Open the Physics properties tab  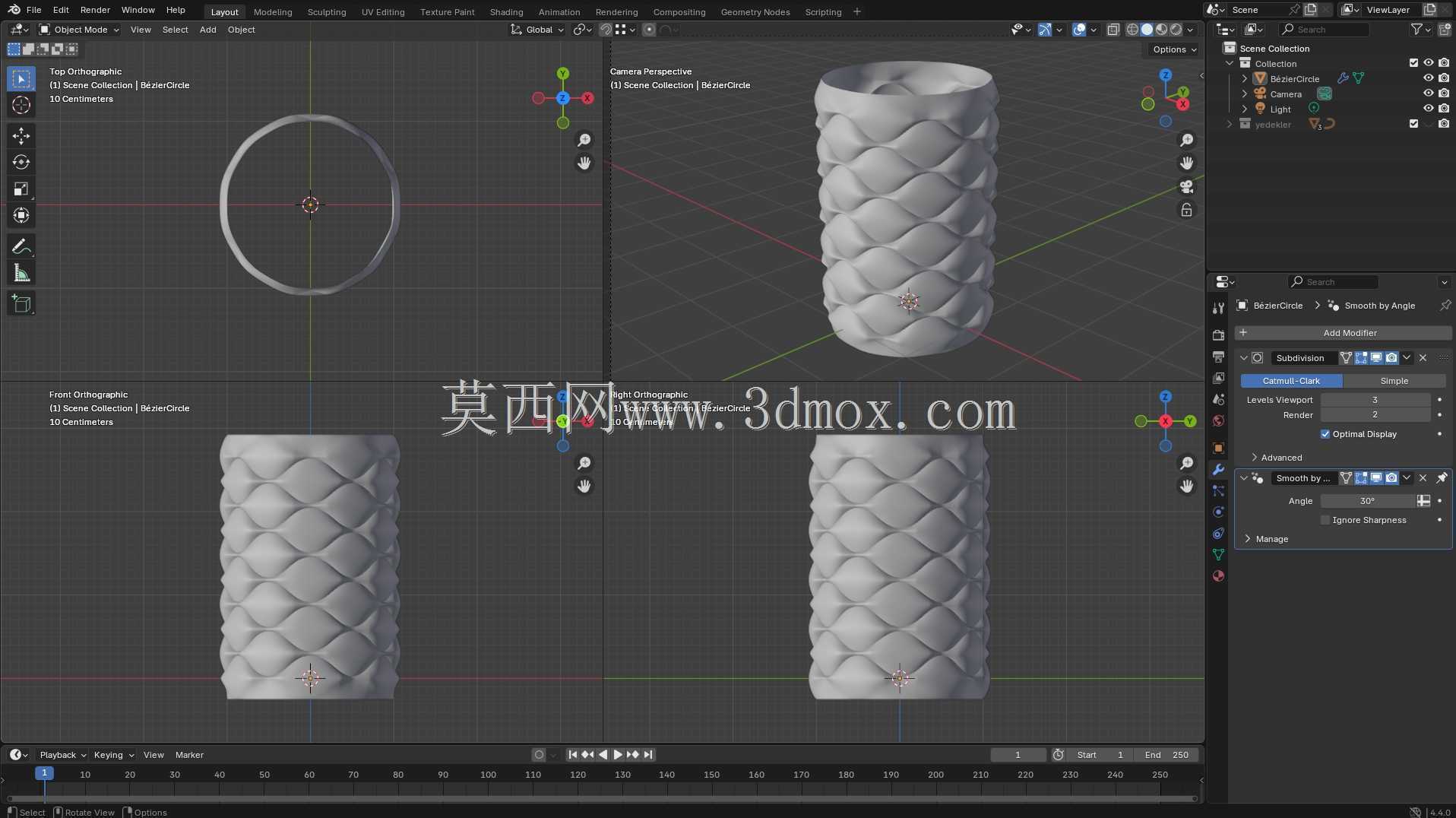[x=1218, y=512]
